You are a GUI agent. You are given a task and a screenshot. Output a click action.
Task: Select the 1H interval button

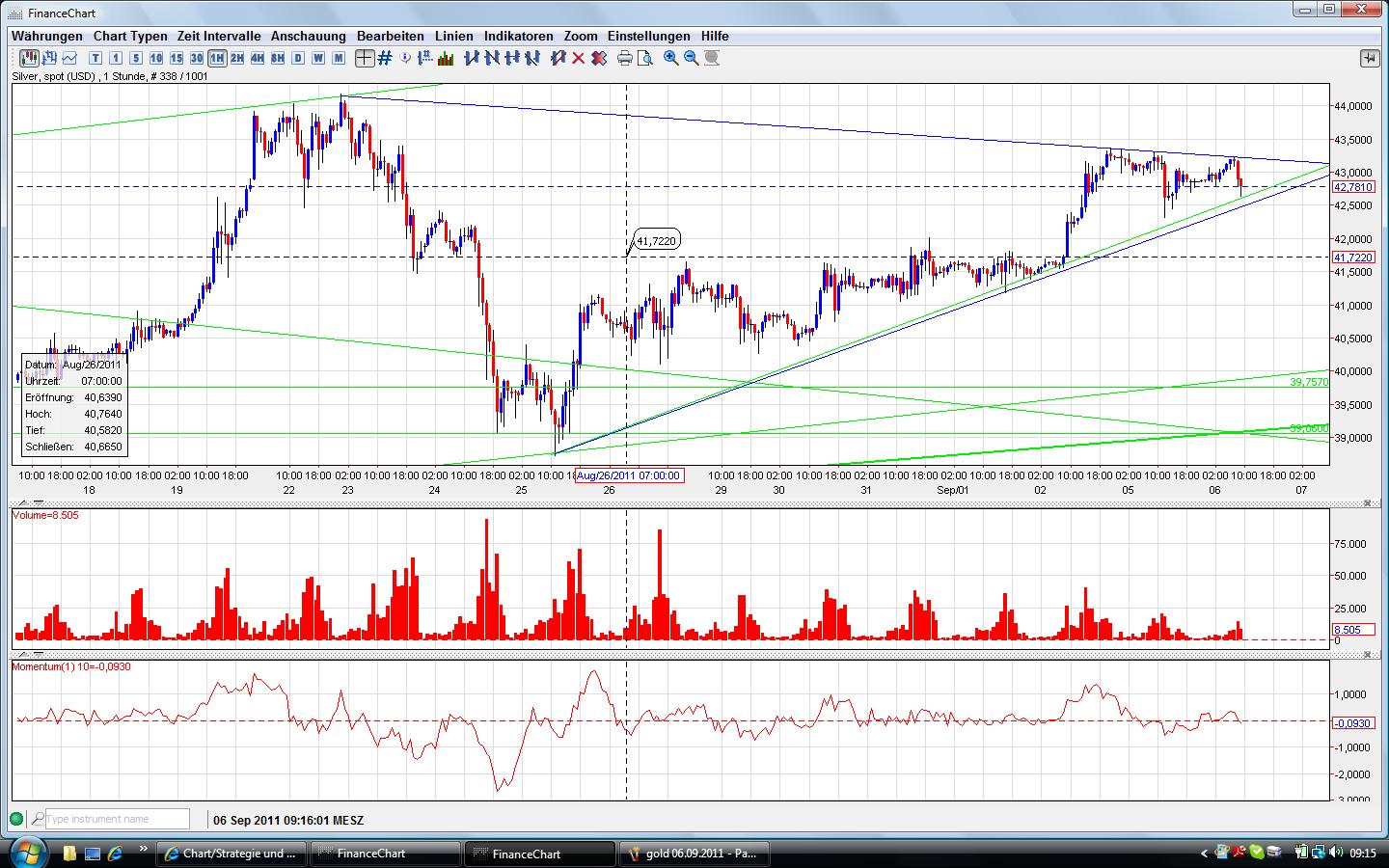217,58
